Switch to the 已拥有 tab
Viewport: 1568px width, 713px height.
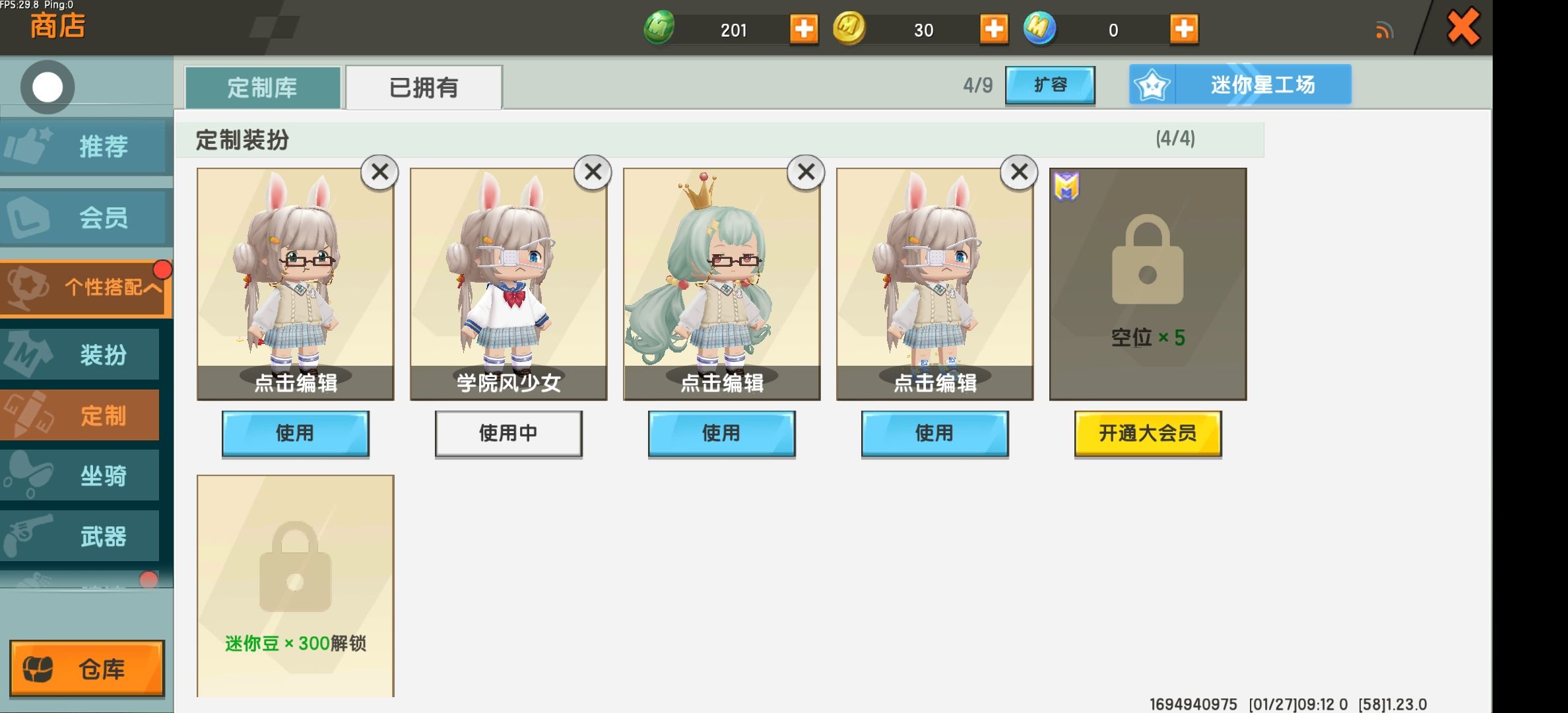pos(424,87)
